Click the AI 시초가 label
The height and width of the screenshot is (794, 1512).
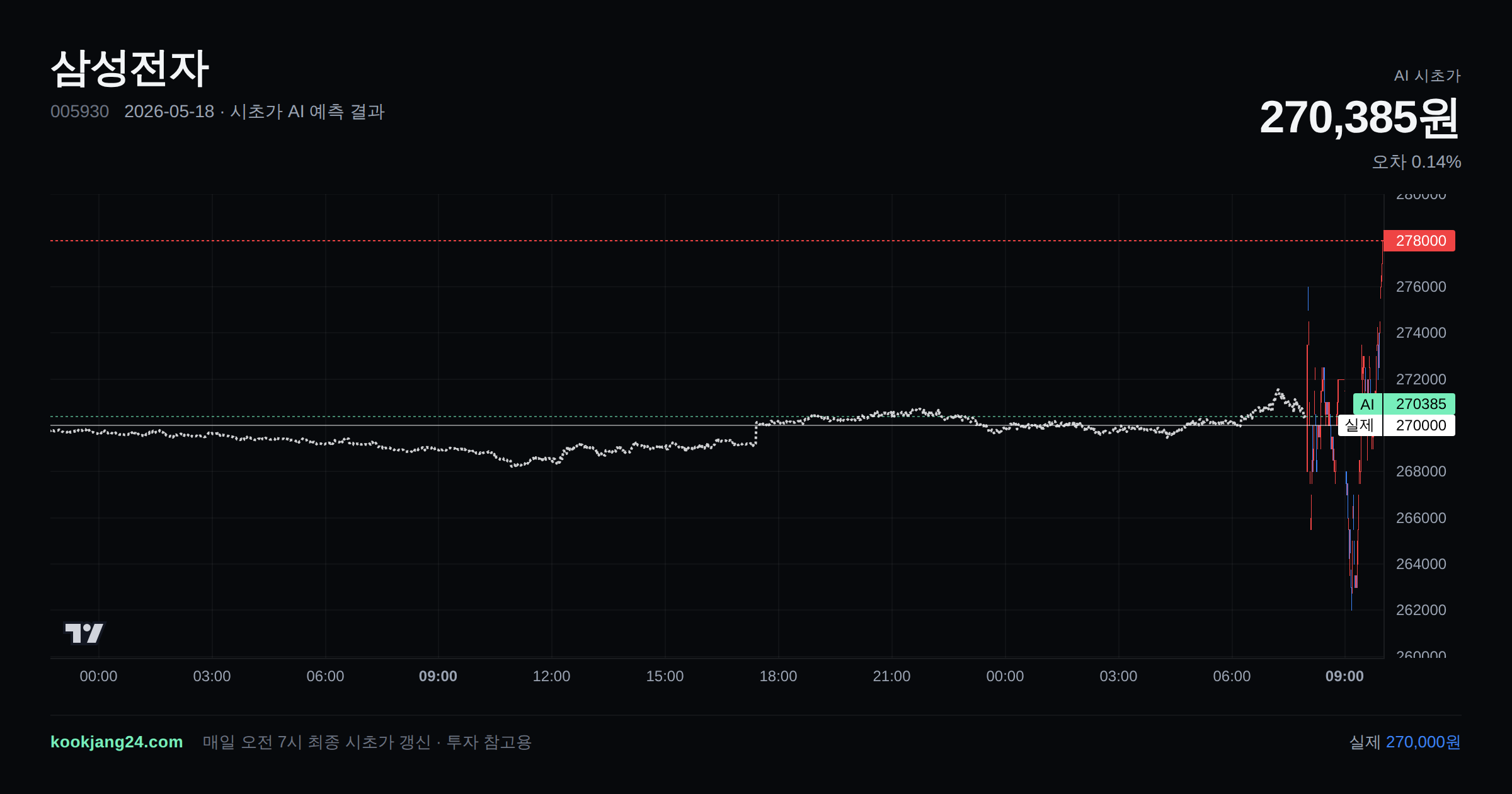(1428, 76)
